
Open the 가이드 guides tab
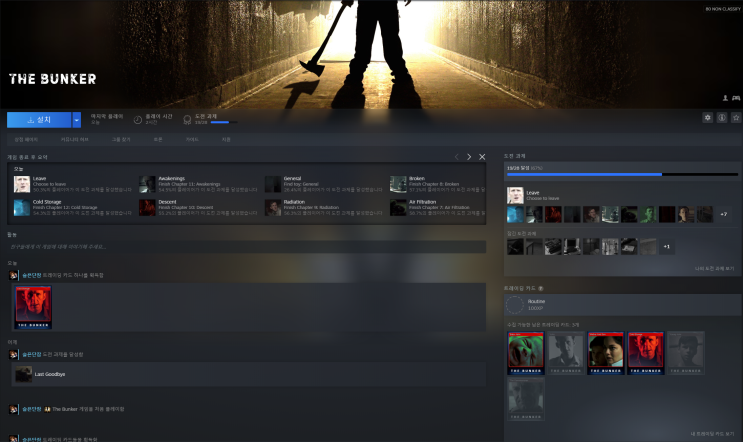click(192, 140)
